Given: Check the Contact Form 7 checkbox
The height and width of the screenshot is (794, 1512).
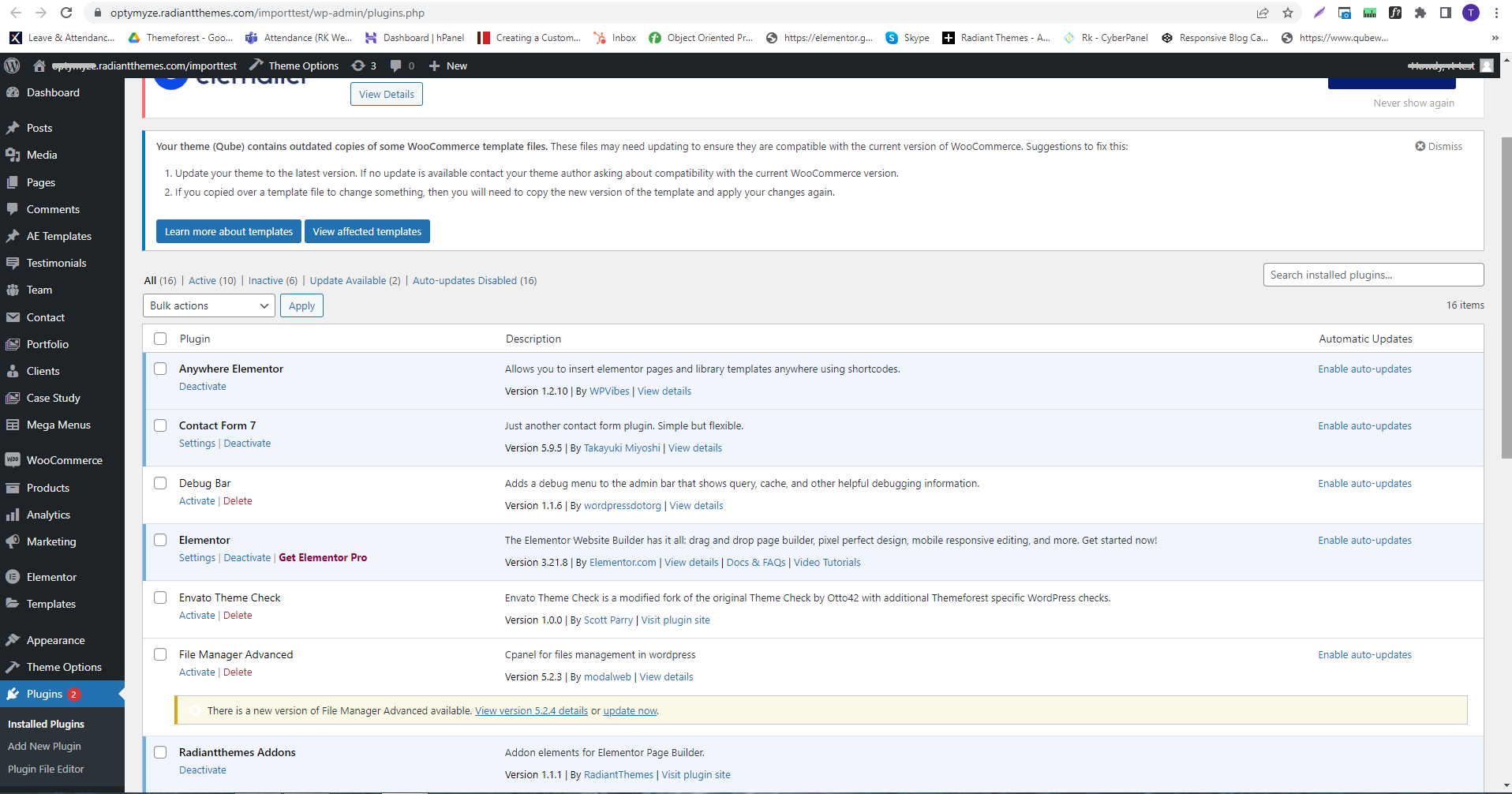Looking at the screenshot, I should [x=160, y=425].
